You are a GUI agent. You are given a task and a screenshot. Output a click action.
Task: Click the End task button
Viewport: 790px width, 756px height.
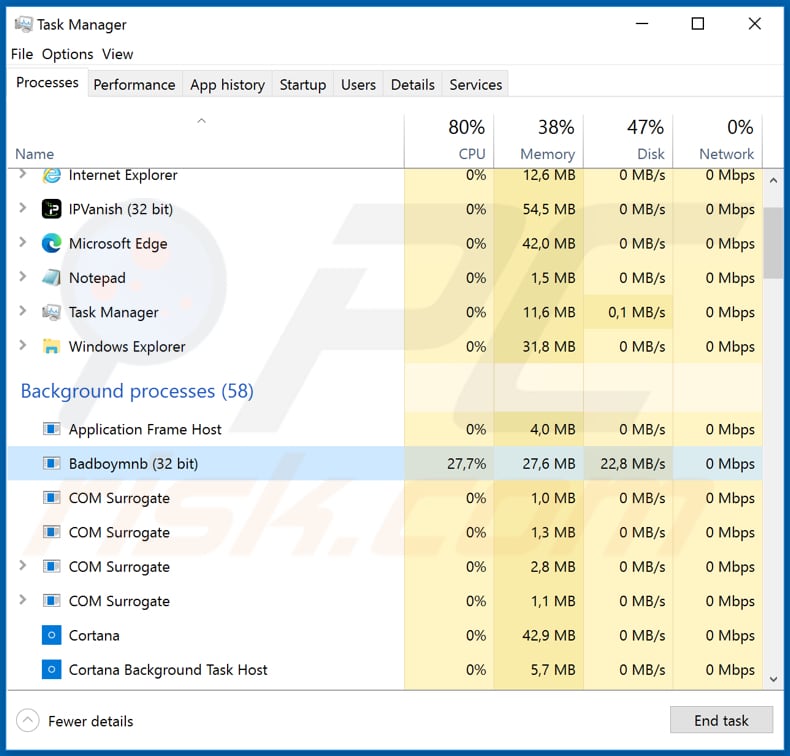(721, 720)
